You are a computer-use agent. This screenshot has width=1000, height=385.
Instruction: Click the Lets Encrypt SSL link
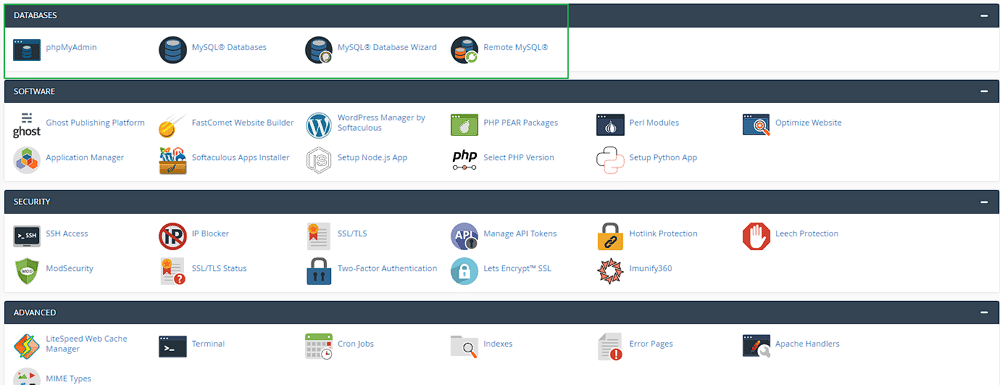pos(517,268)
